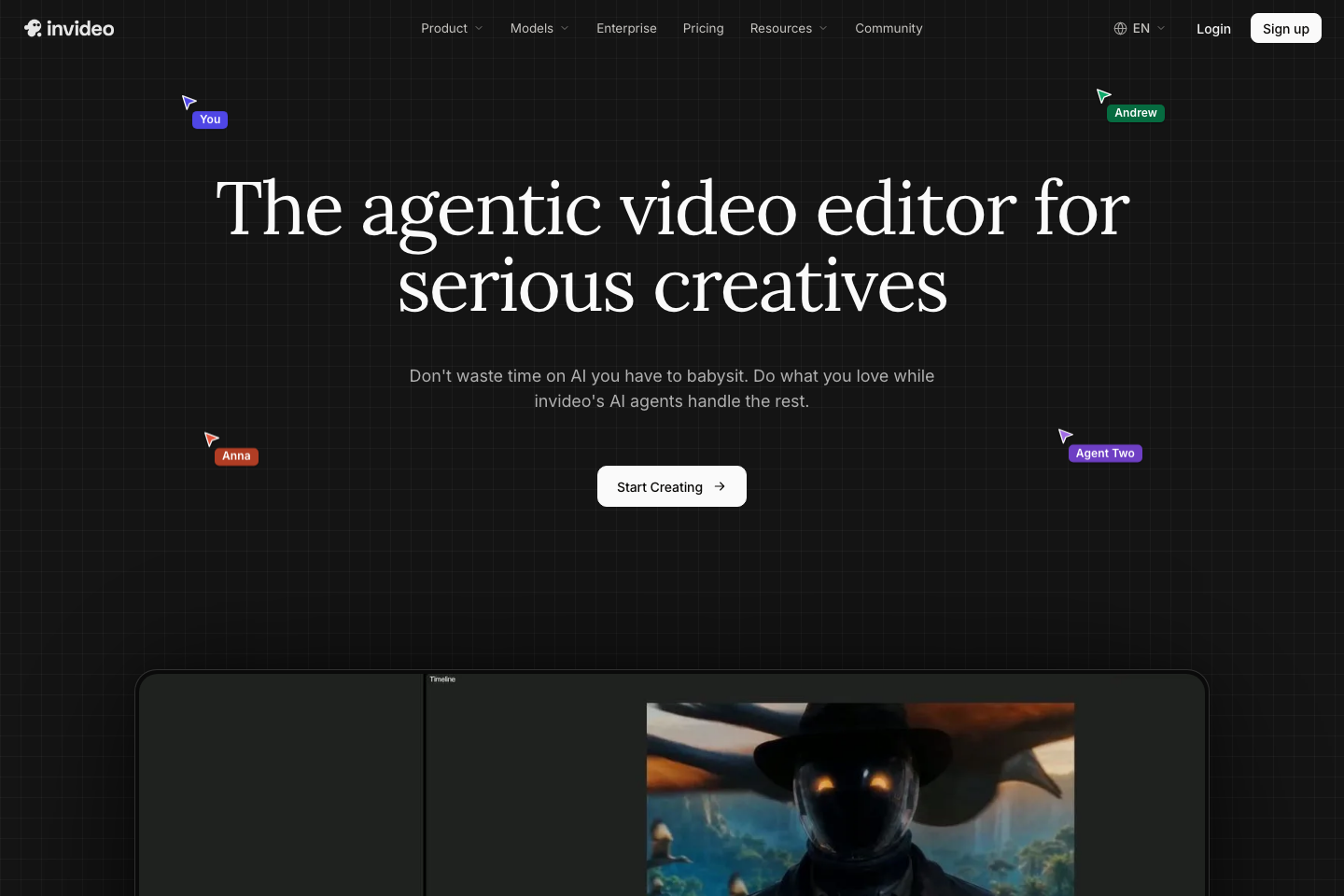
Task: Open the EN language dropdown chevron
Action: tap(1161, 29)
